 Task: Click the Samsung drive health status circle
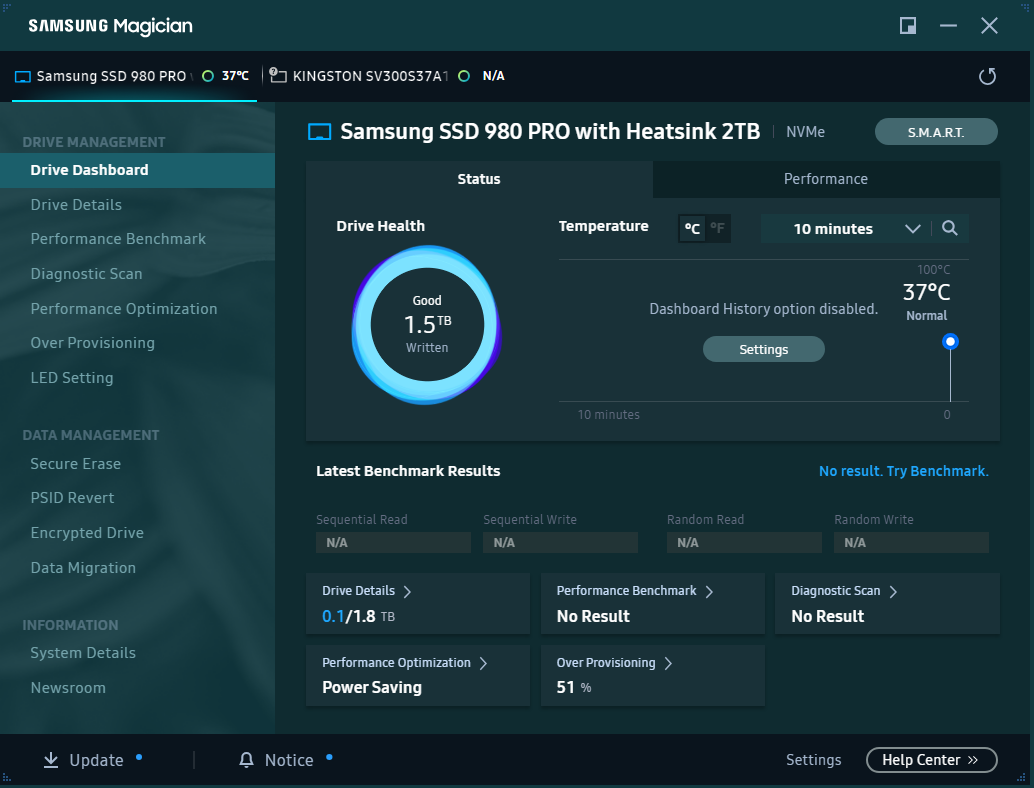pos(208,76)
